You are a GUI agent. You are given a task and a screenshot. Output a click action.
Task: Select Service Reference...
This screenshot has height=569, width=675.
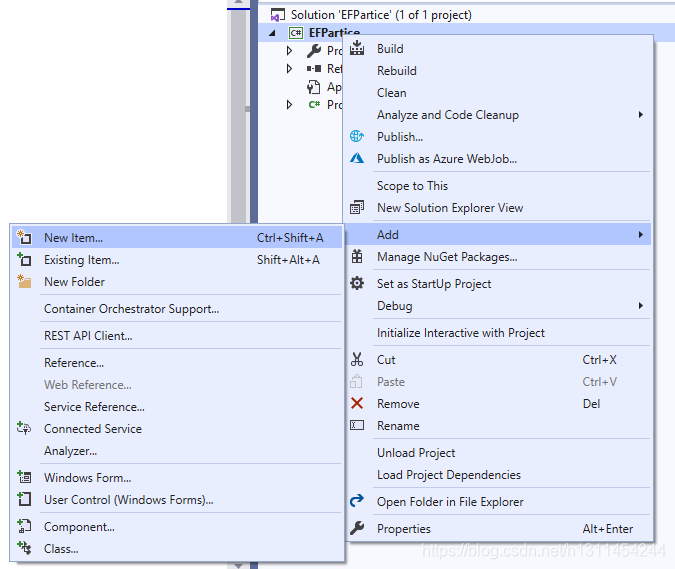[x=177, y=406]
